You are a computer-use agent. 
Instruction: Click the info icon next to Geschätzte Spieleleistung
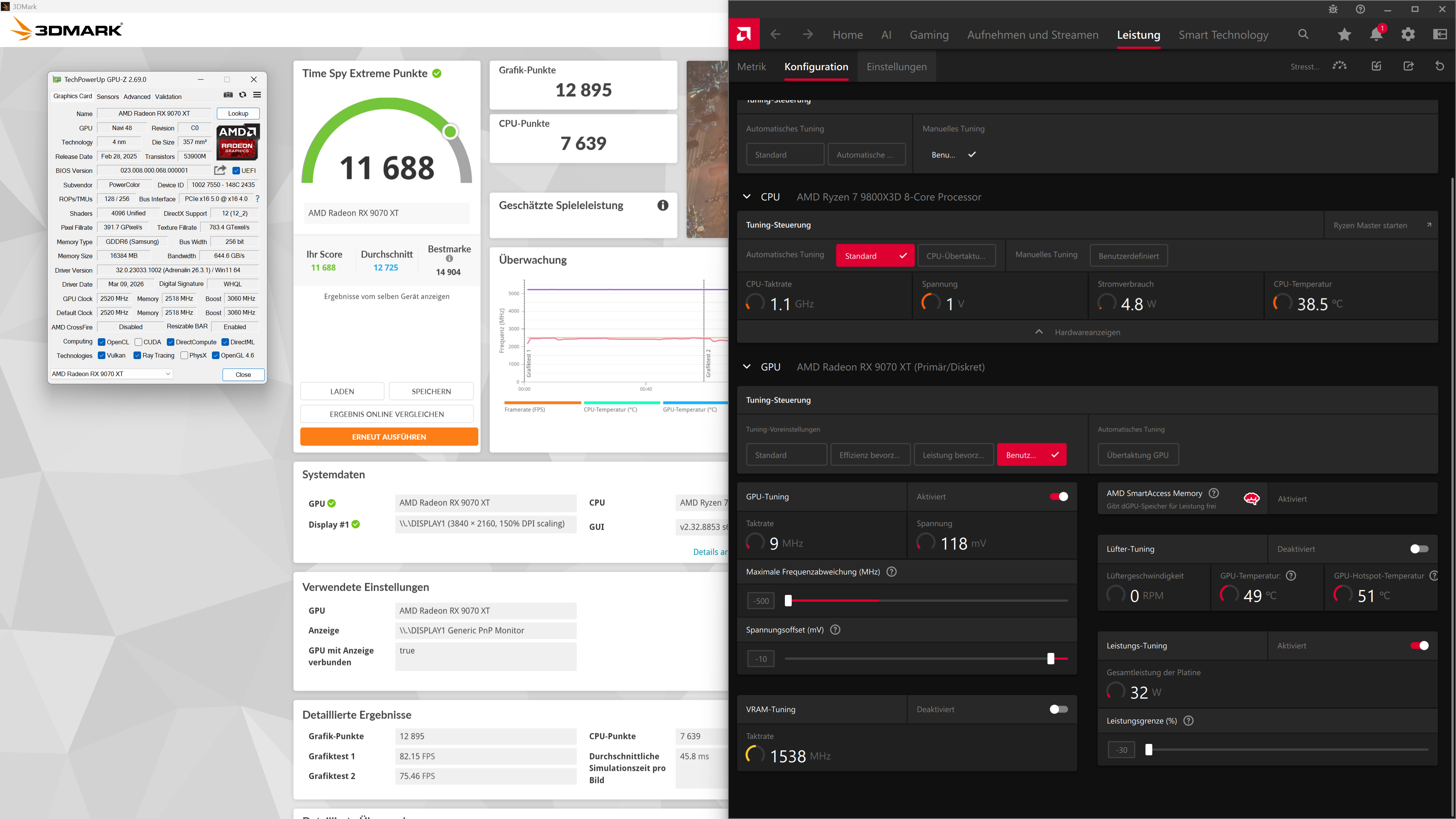(662, 205)
